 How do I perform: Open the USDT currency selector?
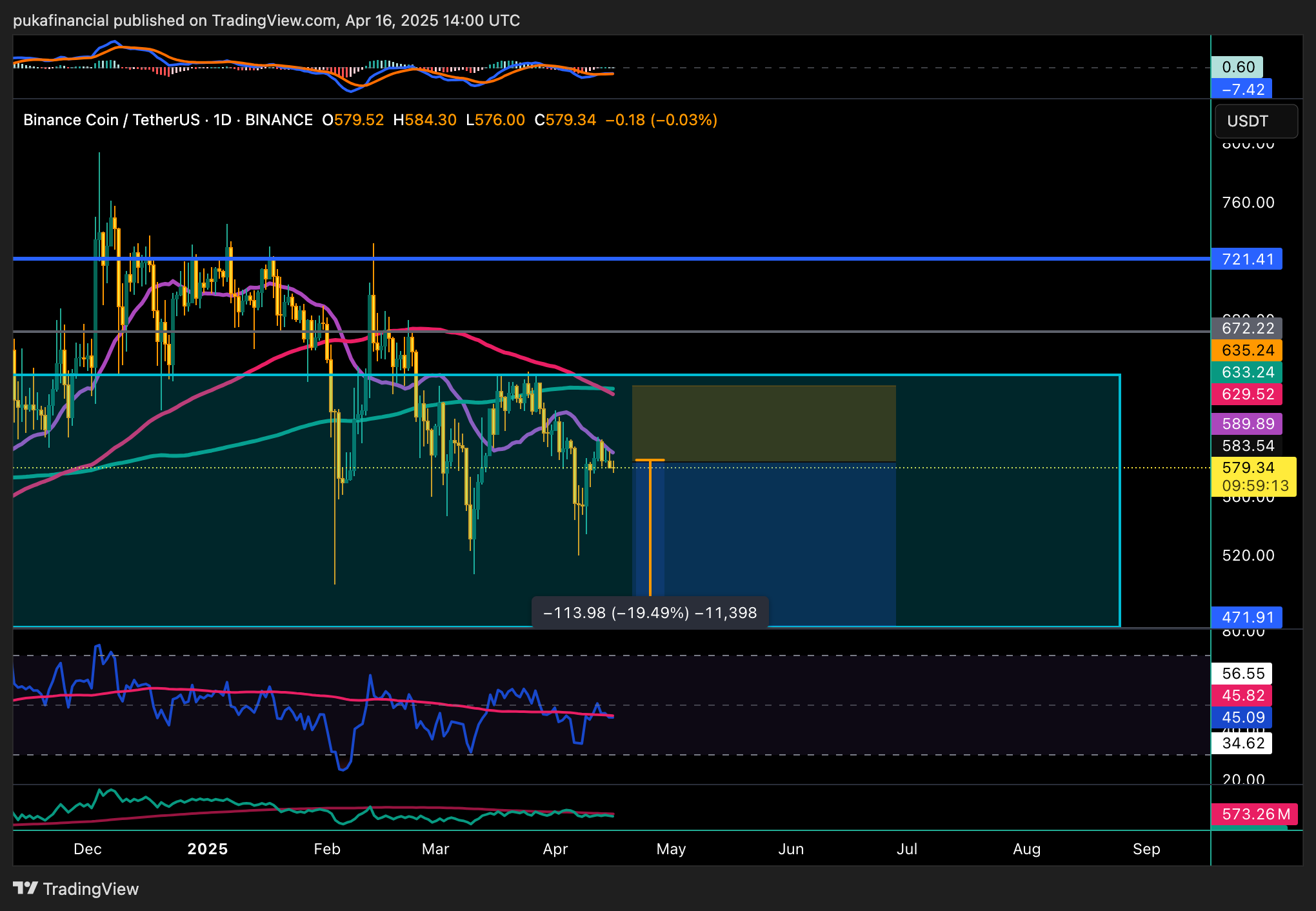coord(1255,121)
